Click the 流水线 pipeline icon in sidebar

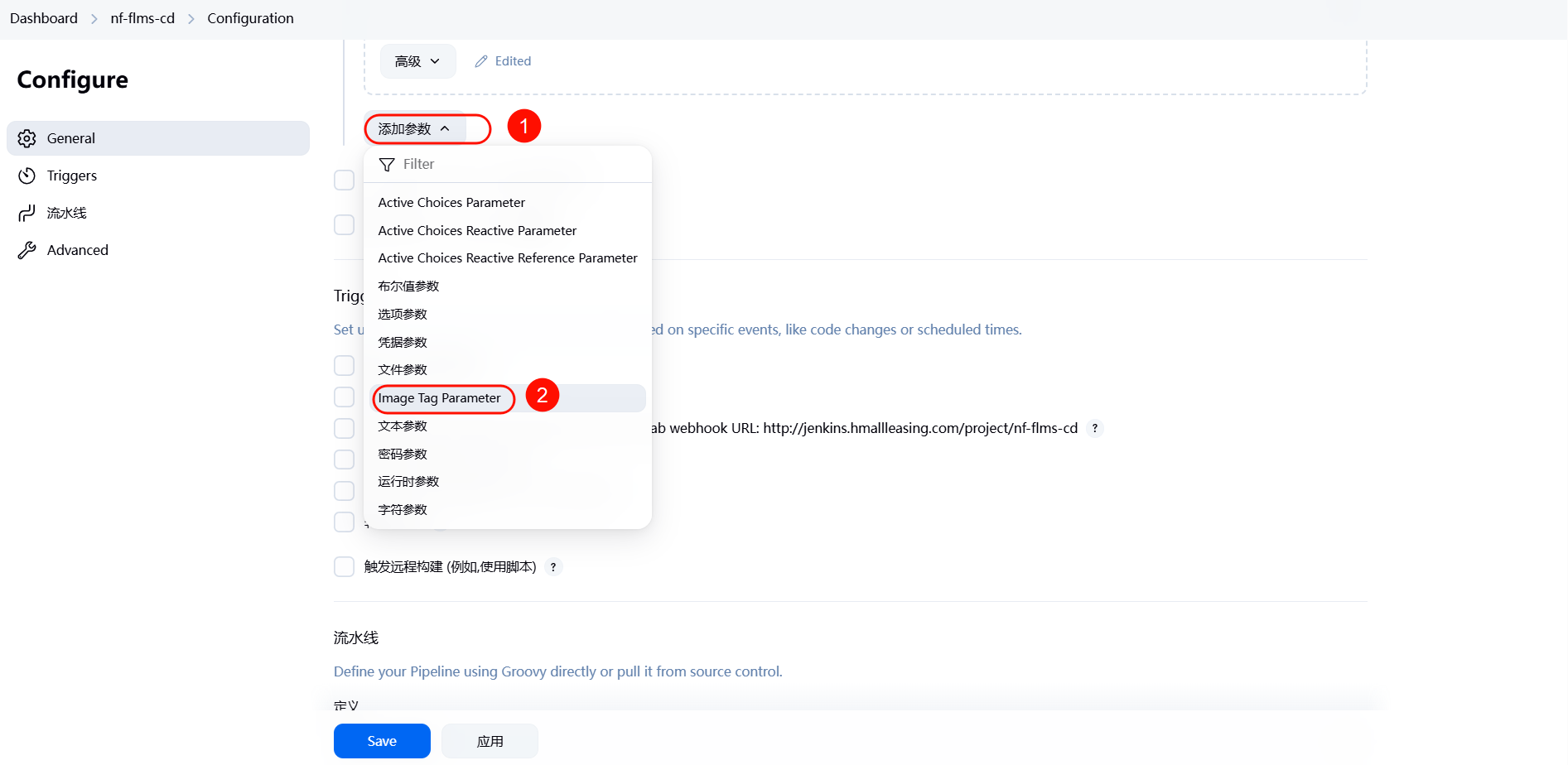27,214
